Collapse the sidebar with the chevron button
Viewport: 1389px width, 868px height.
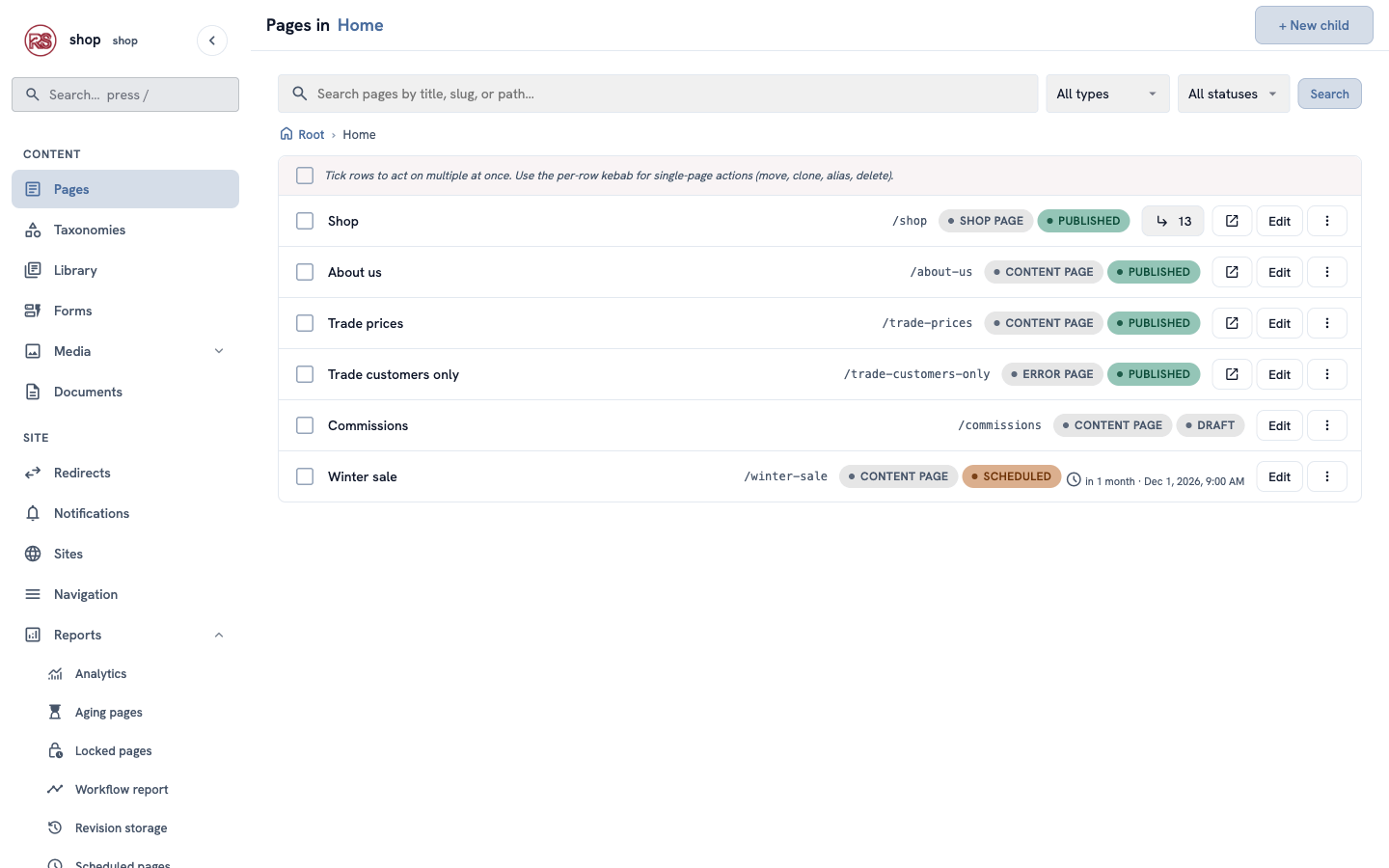pyautogui.click(x=212, y=41)
